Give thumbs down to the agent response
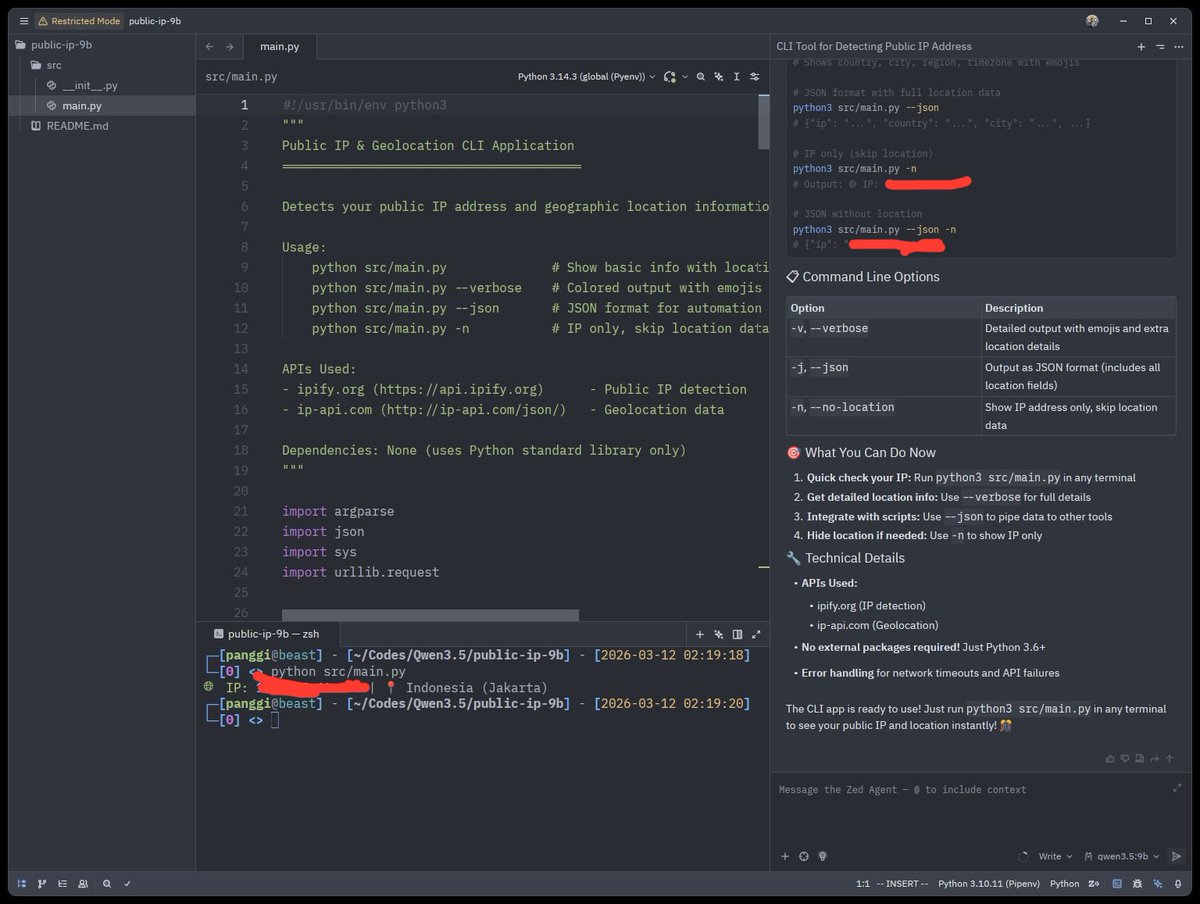 coord(1124,758)
